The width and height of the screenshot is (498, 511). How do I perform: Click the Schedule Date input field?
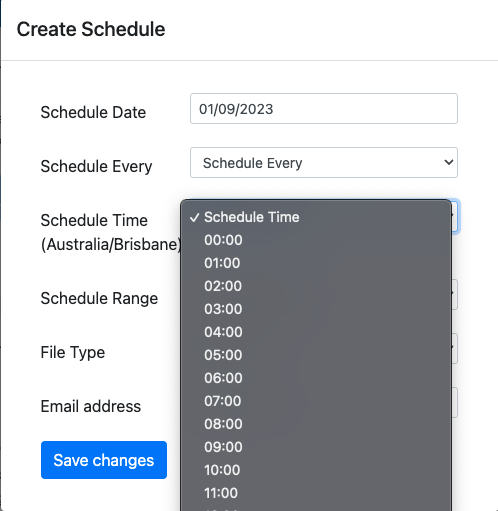pos(324,109)
